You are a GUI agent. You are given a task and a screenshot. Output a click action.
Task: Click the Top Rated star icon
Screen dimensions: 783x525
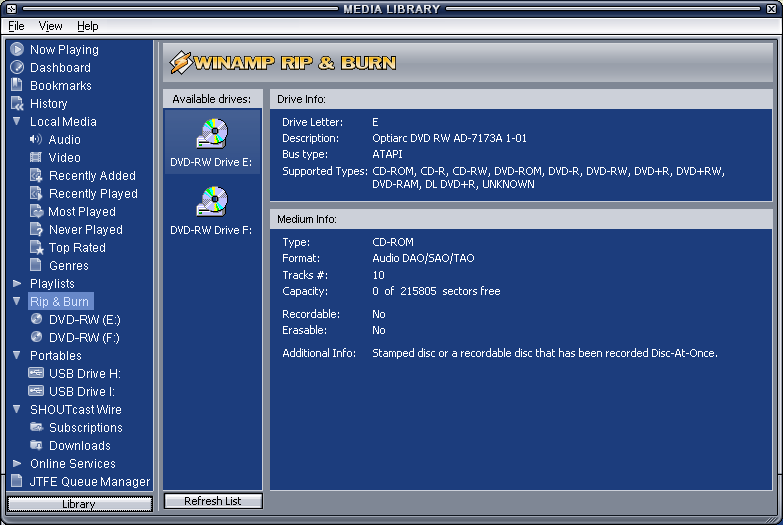[36, 247]
